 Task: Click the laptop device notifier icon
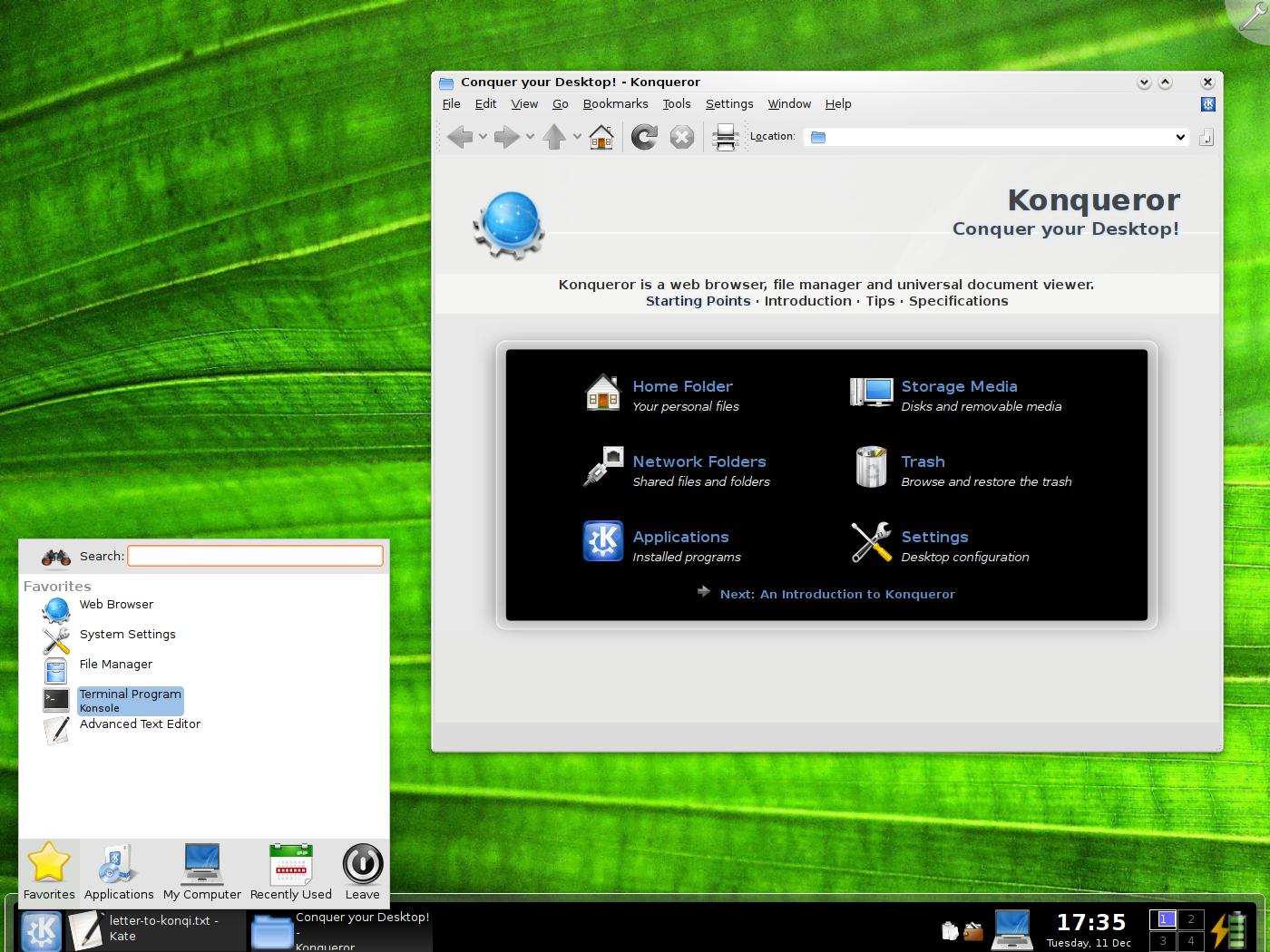(x=1012, y=929)
